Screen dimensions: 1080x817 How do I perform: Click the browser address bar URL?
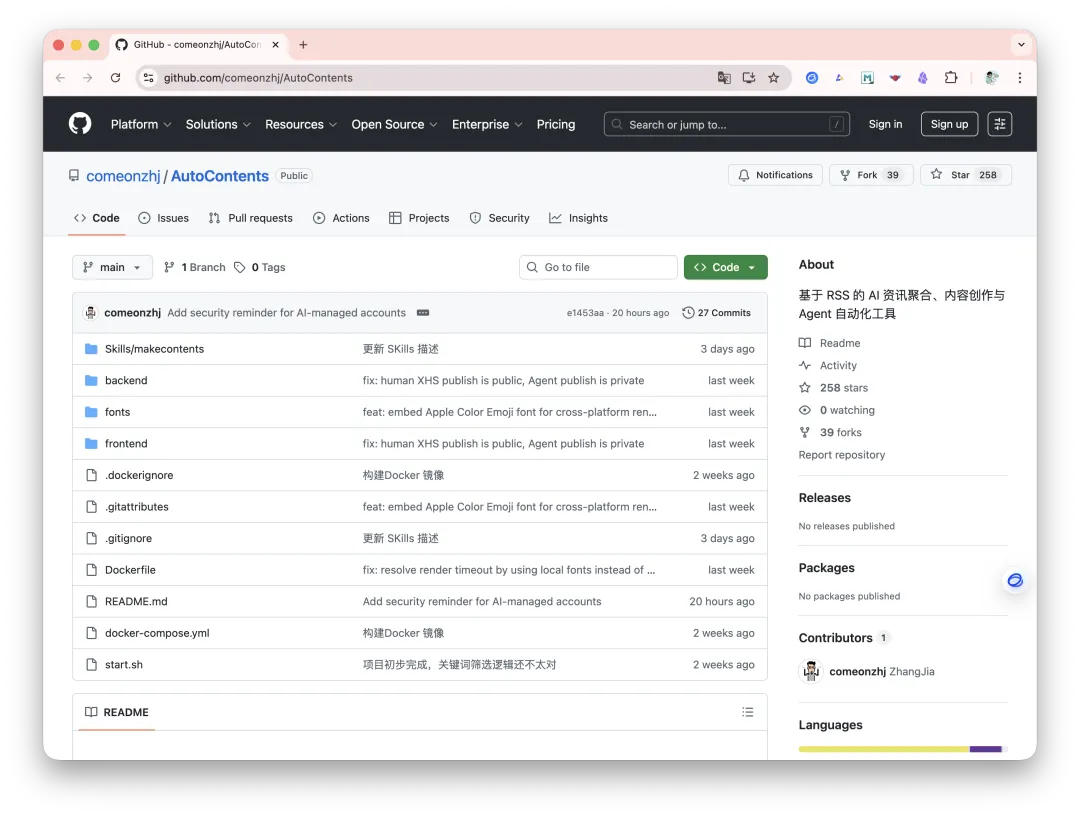(x=258, y=78)
